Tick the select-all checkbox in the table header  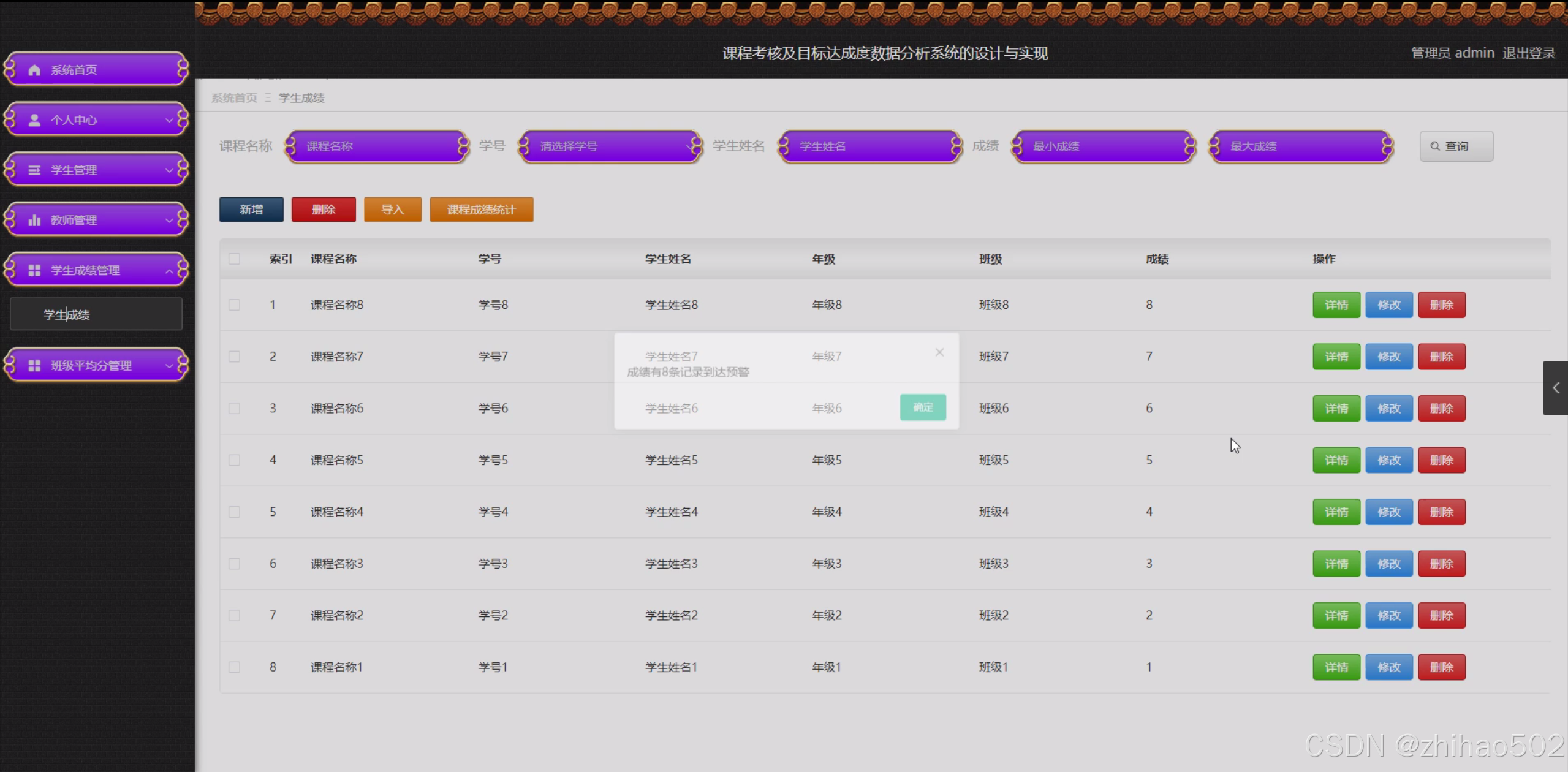coord(234,259)
